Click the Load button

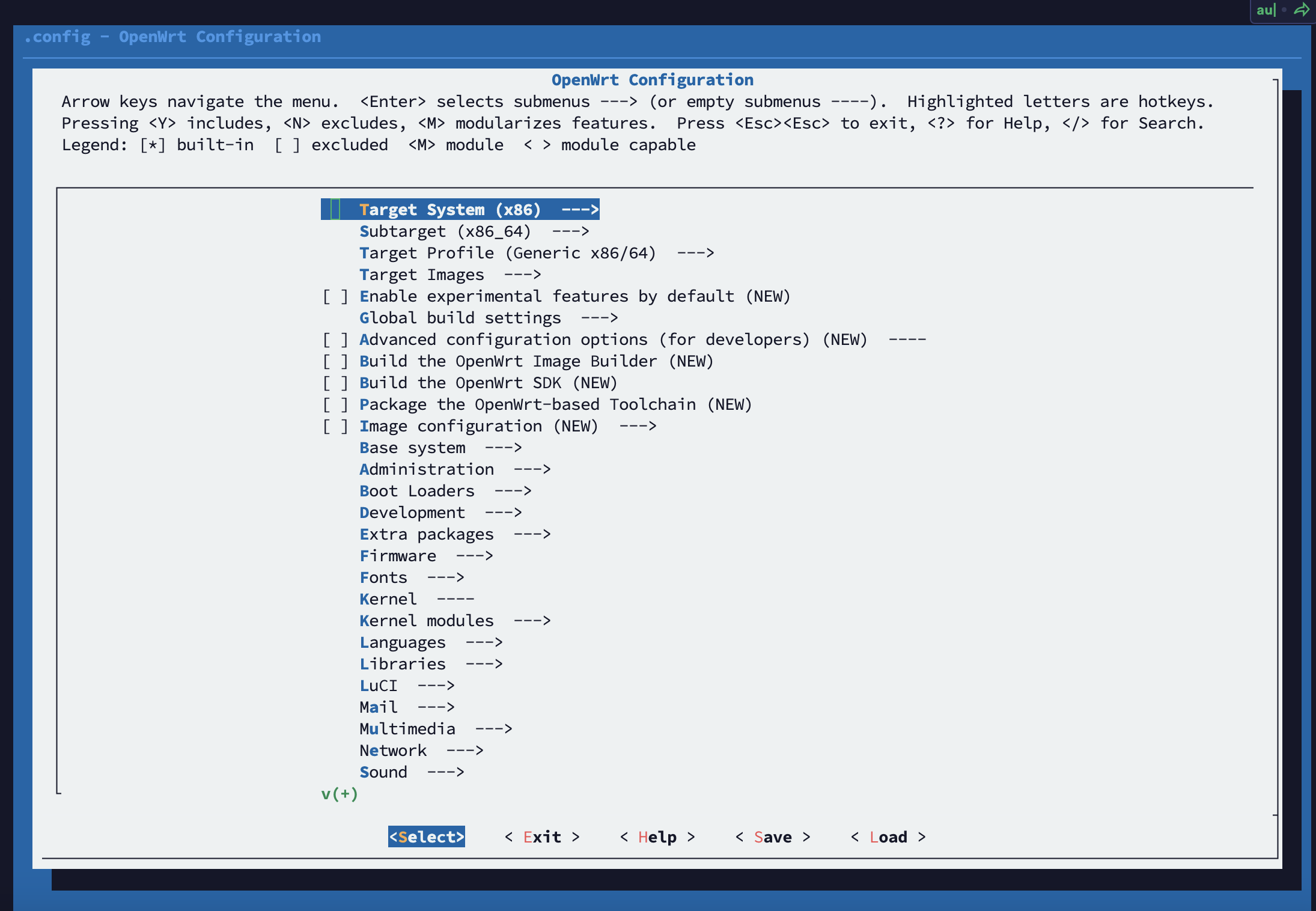pyautogui.click(x=888, y=837)
